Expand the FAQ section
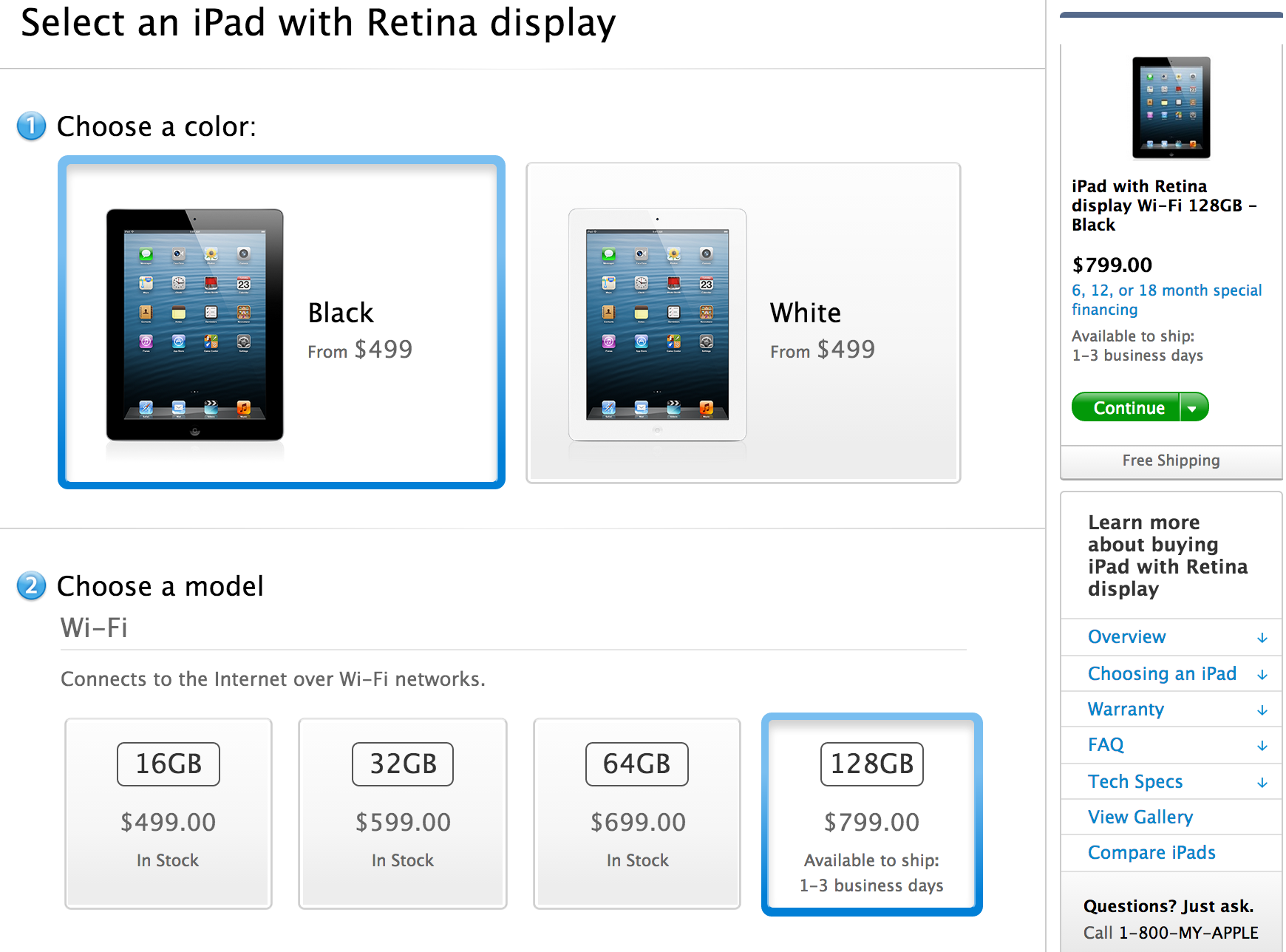The image size is (1286, 952). click(x=1106, y=745)
